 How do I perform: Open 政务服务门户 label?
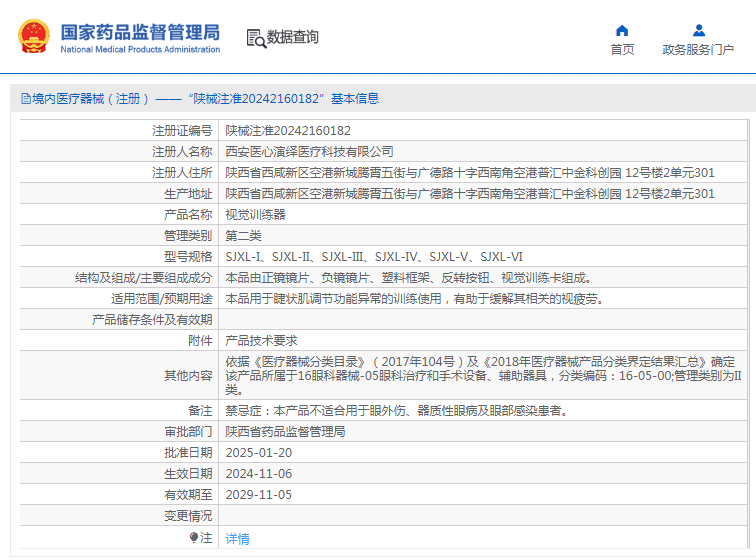click(x=698, y=50)
